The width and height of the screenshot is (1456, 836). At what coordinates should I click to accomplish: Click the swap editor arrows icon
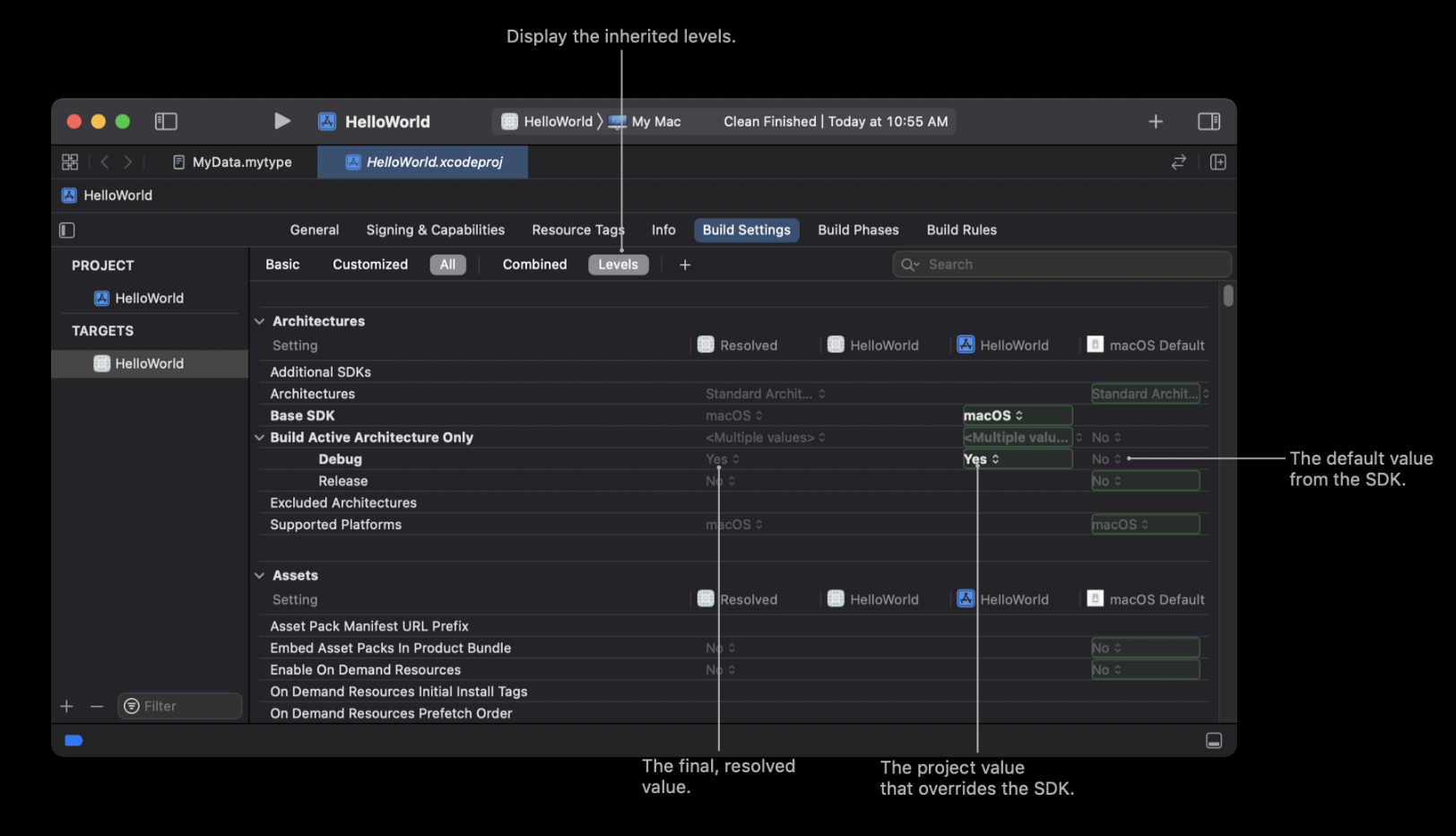coord(1178,161)
